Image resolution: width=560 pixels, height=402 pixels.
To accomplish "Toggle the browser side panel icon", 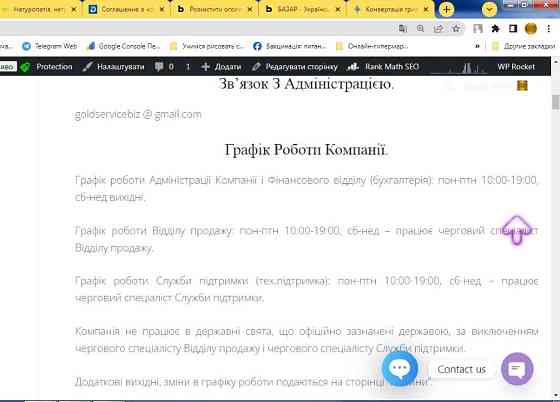I will tap(513, 29).
